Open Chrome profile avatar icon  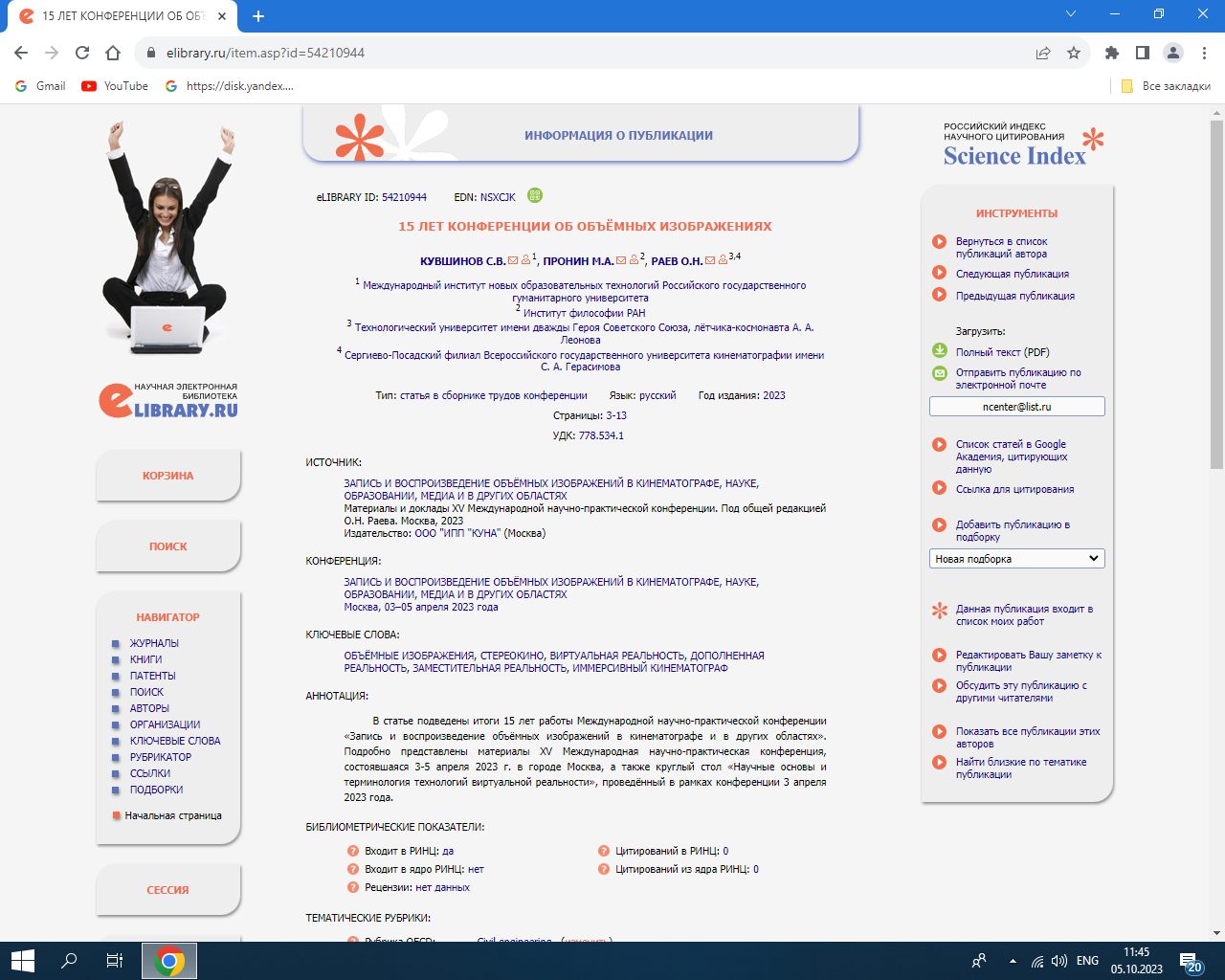coord(1173,53)
